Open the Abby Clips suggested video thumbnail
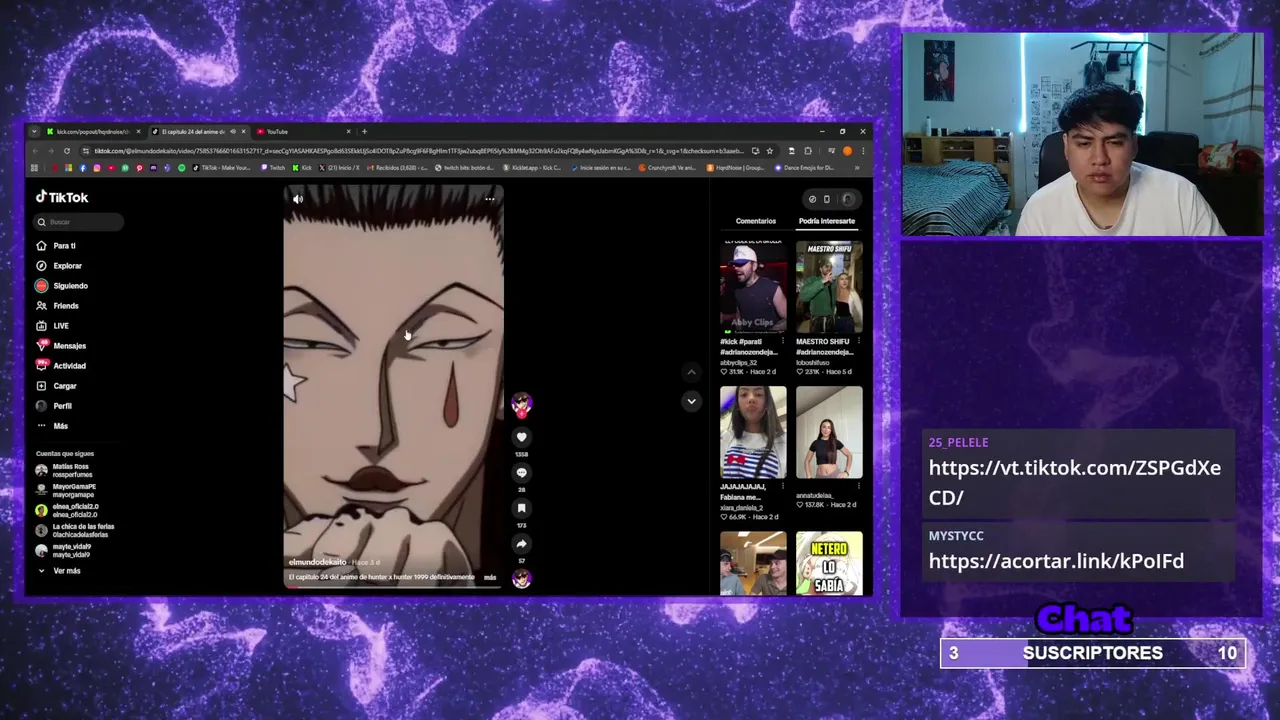Viewport: 1280px width, 720px height. click(753, 287)
